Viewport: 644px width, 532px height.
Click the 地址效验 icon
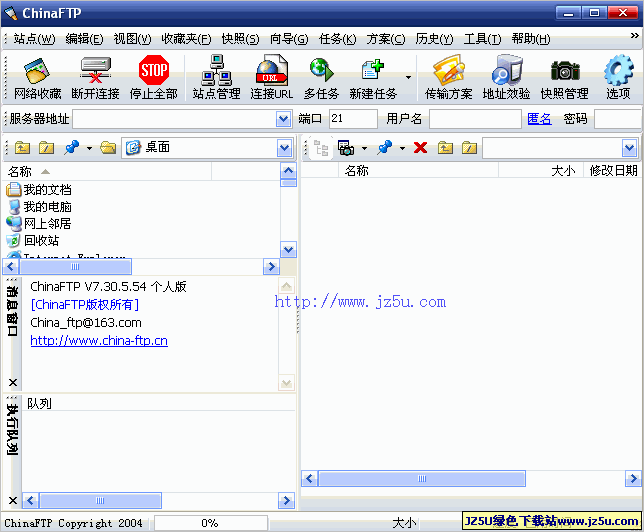[506, 78]
